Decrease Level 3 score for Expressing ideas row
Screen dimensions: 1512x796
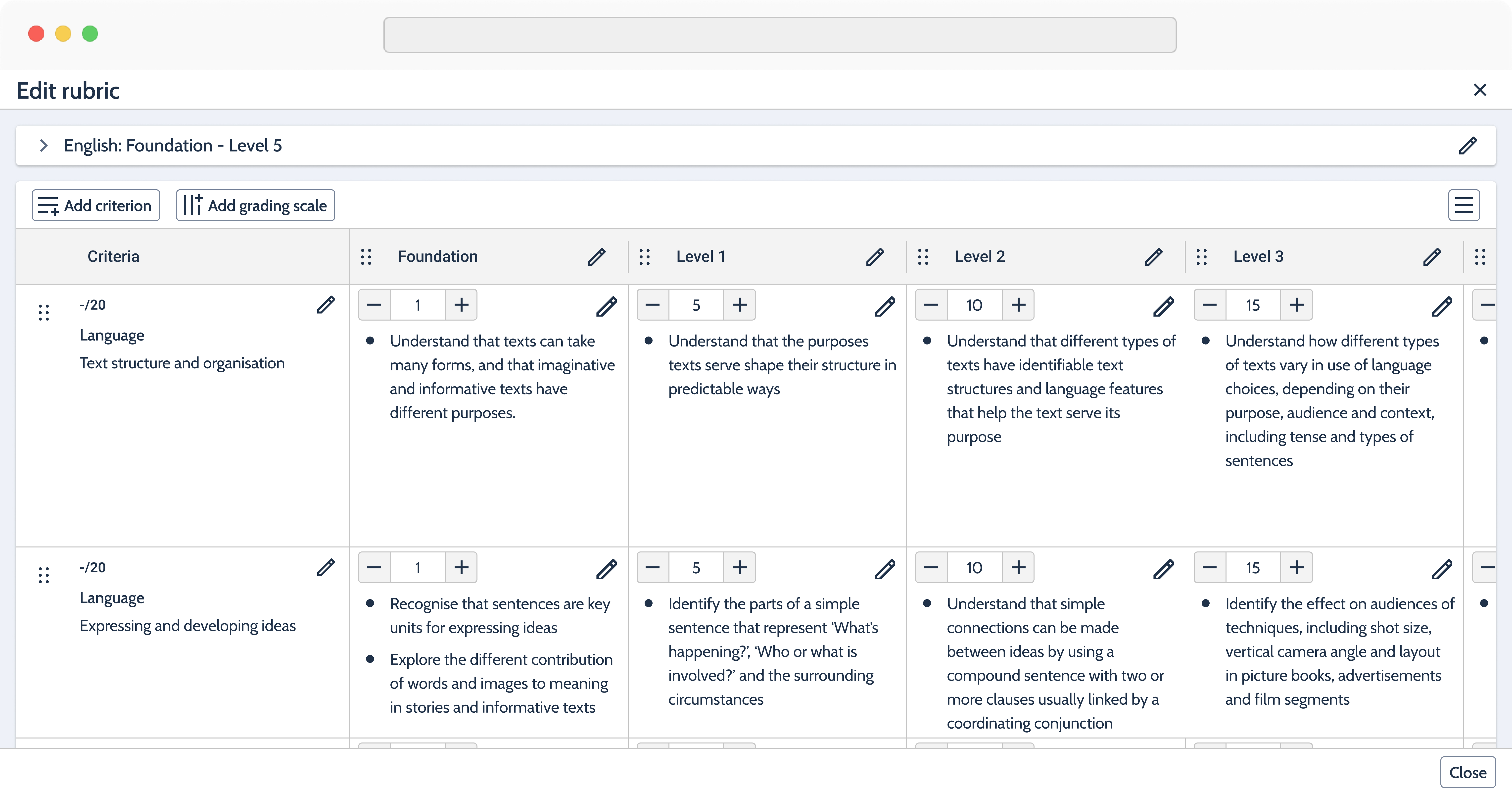pyautogui.click(x=1210, y=567)
